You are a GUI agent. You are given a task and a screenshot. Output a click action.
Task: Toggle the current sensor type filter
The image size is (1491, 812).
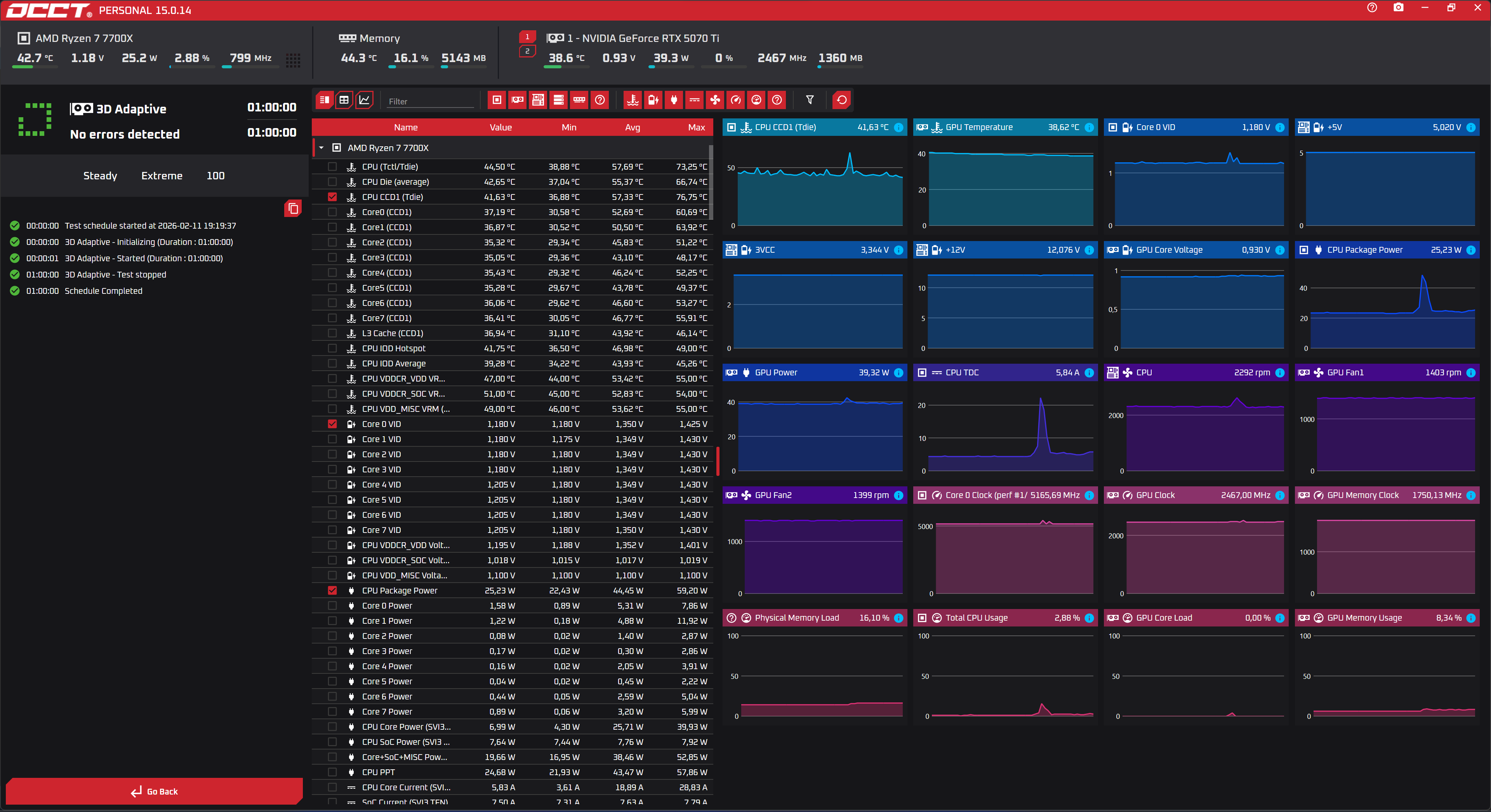click(695, 100)
